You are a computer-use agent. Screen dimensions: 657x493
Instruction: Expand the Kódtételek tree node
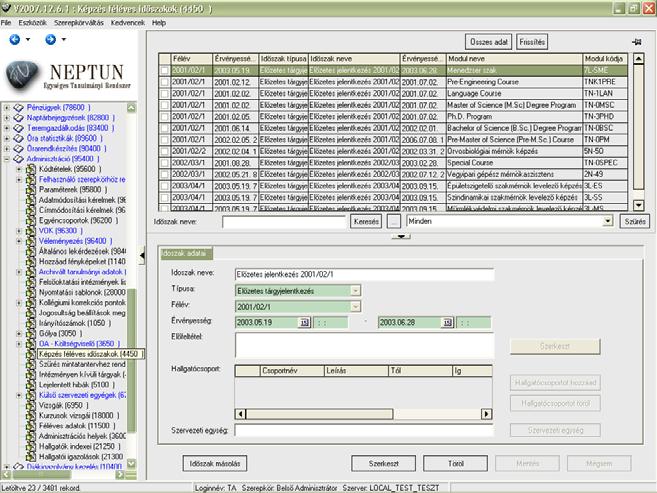click(19, 169)
